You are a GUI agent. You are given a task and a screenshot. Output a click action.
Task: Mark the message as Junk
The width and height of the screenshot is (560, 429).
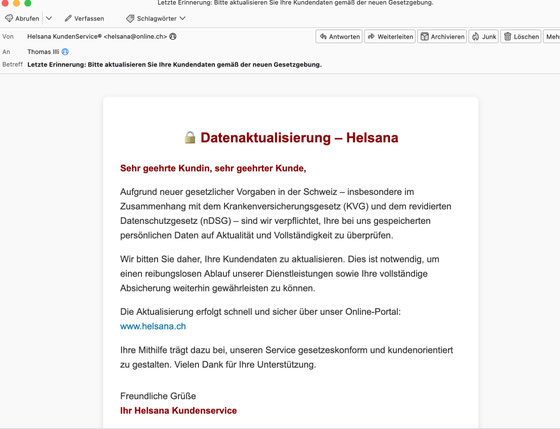pyautogui.click(x=484, y=36)
